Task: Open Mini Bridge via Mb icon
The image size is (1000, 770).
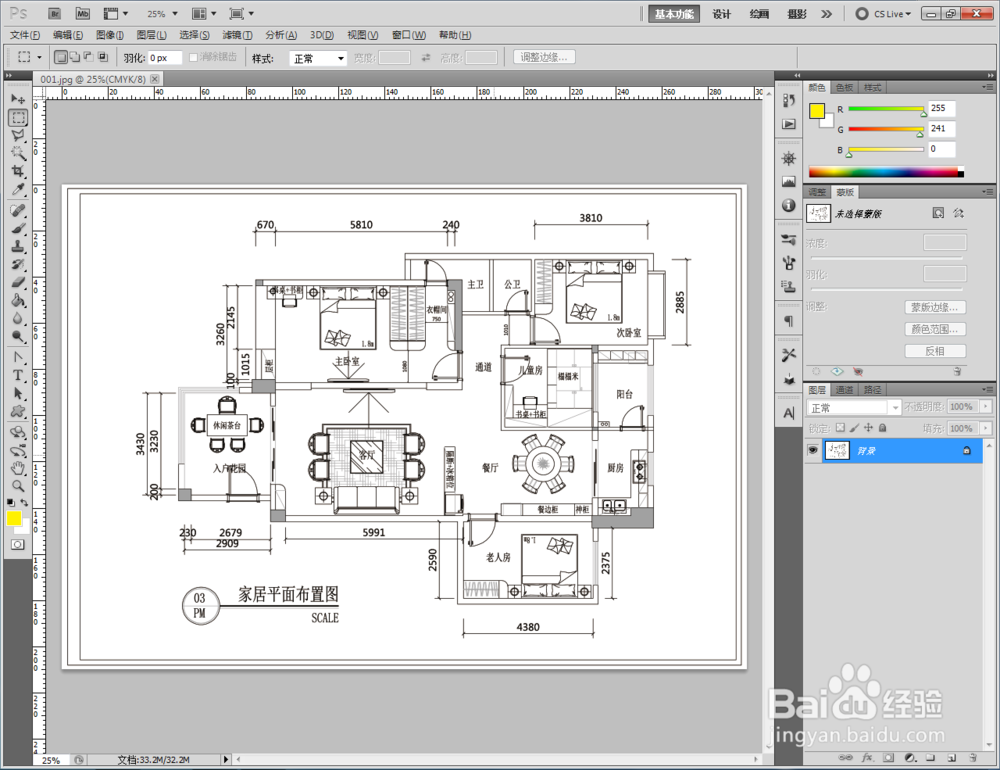Action: click(x=83, y=13)
